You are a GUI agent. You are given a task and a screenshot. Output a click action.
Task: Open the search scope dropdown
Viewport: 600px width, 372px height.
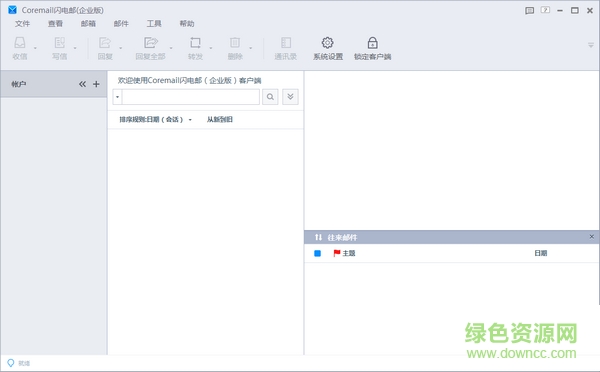[117, 97]
